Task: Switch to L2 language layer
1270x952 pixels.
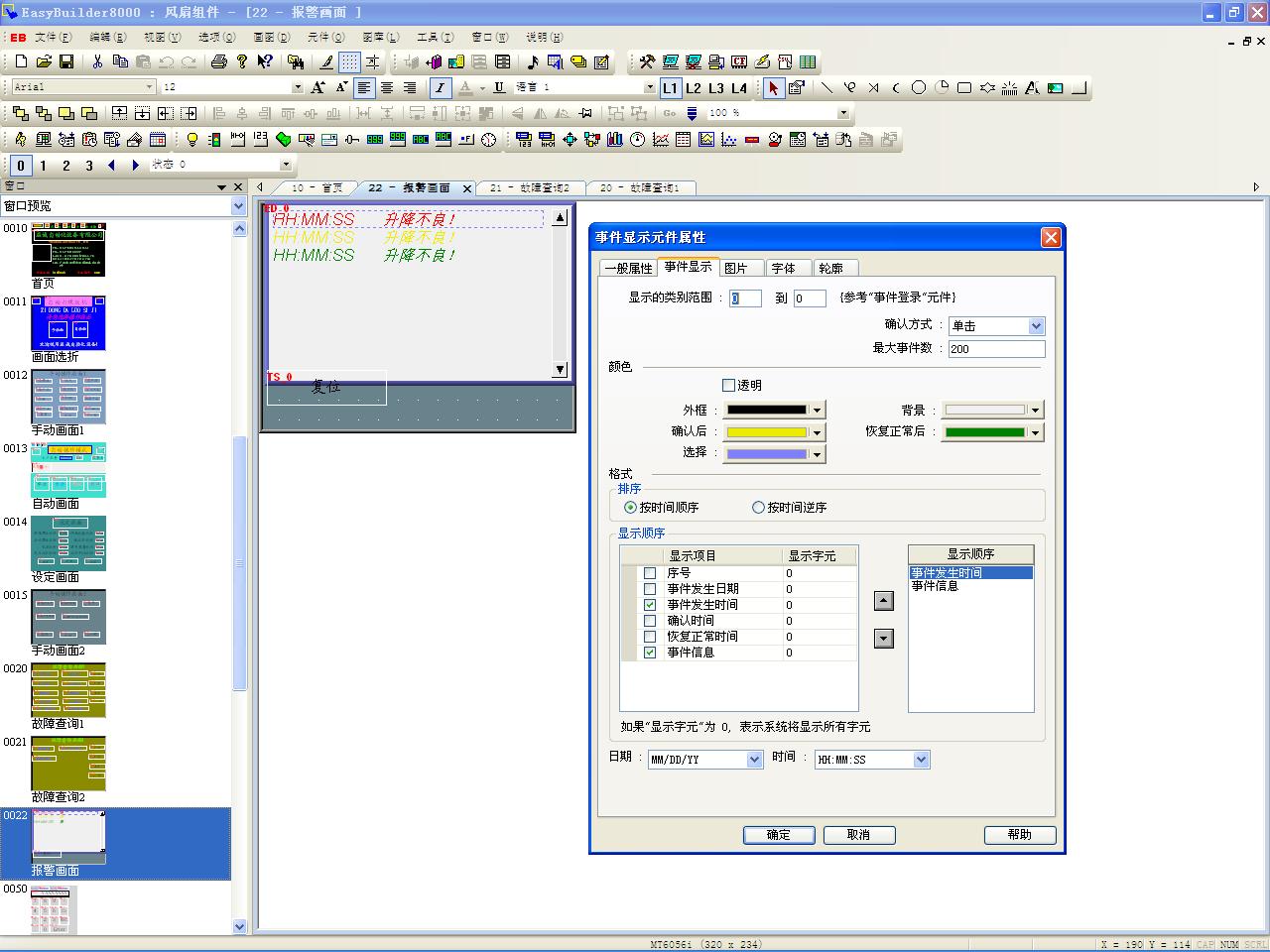Action: 694,87
